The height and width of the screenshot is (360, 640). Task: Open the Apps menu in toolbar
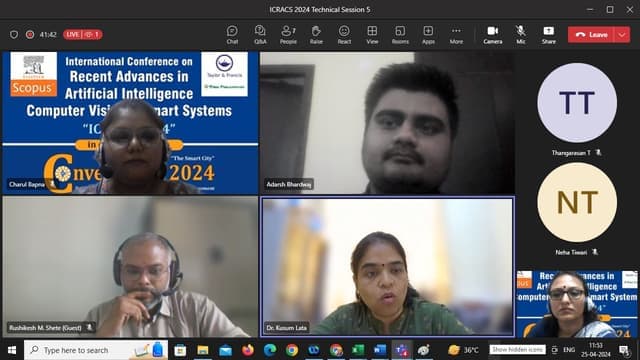pos(428,35)
